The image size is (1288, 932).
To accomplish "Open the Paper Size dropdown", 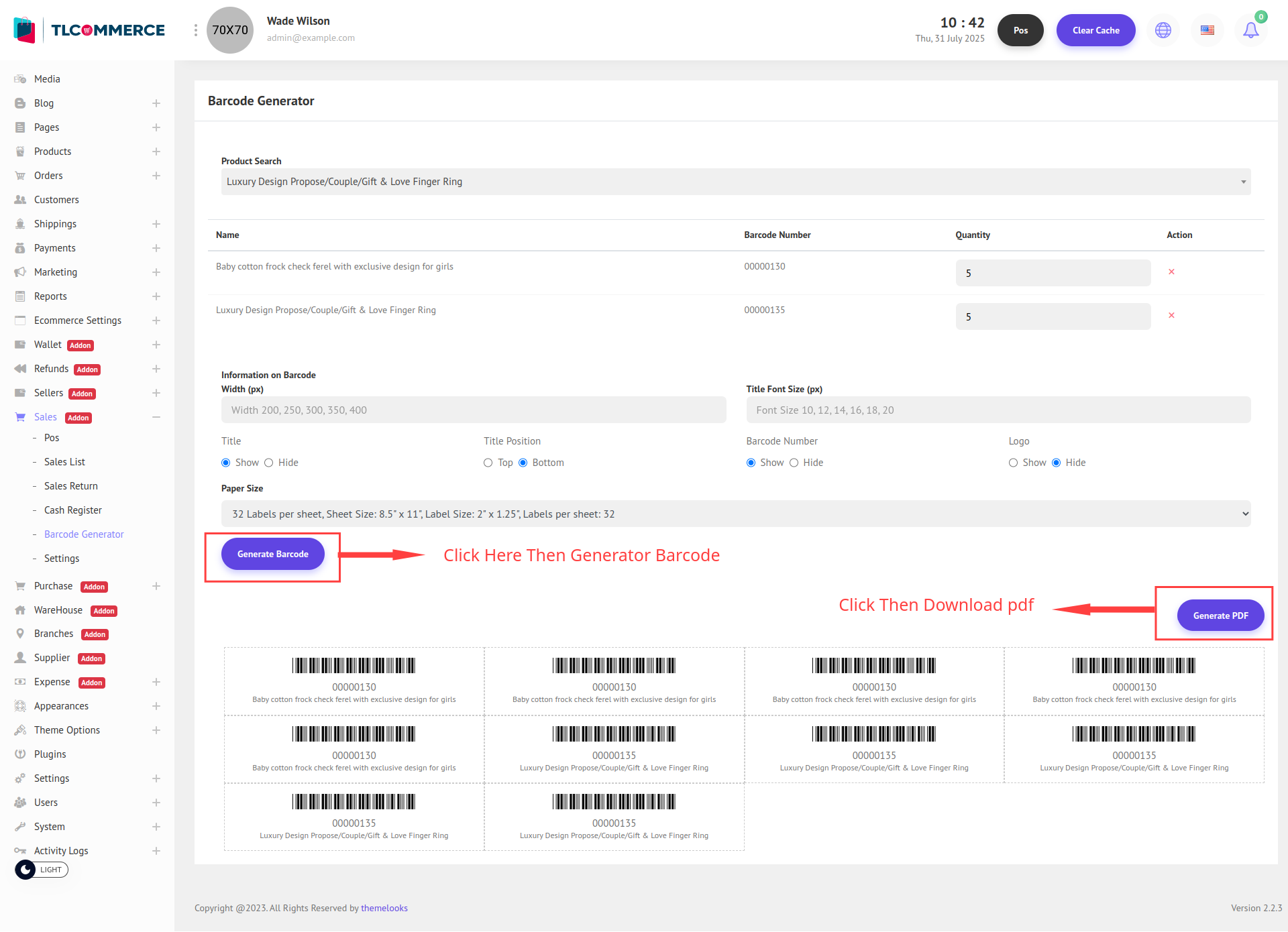I will [735, 514].
